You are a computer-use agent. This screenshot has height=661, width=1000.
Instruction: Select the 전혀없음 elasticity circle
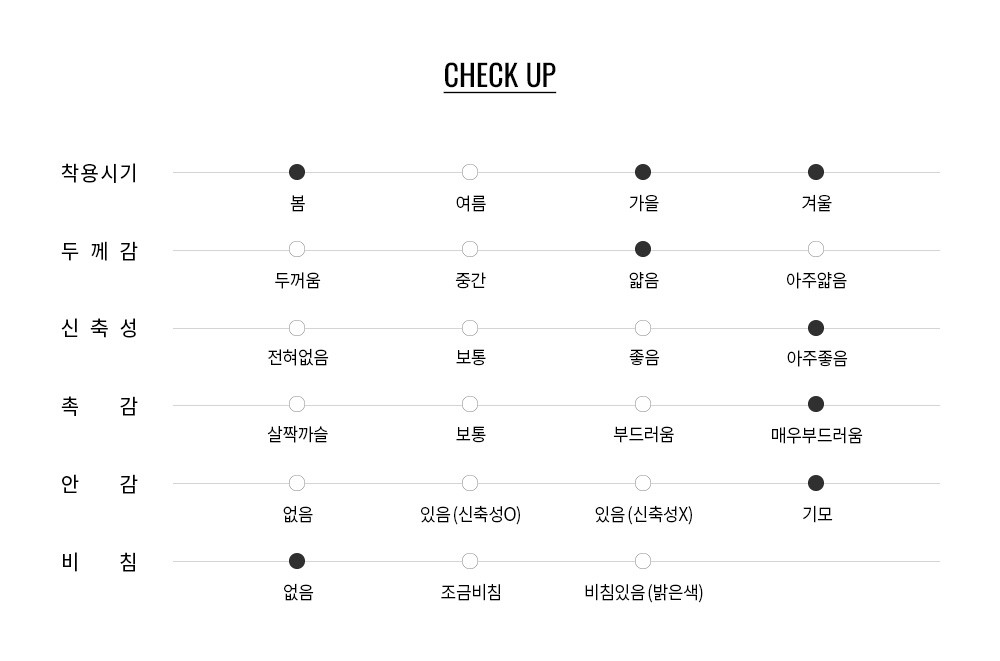[297, 328]
